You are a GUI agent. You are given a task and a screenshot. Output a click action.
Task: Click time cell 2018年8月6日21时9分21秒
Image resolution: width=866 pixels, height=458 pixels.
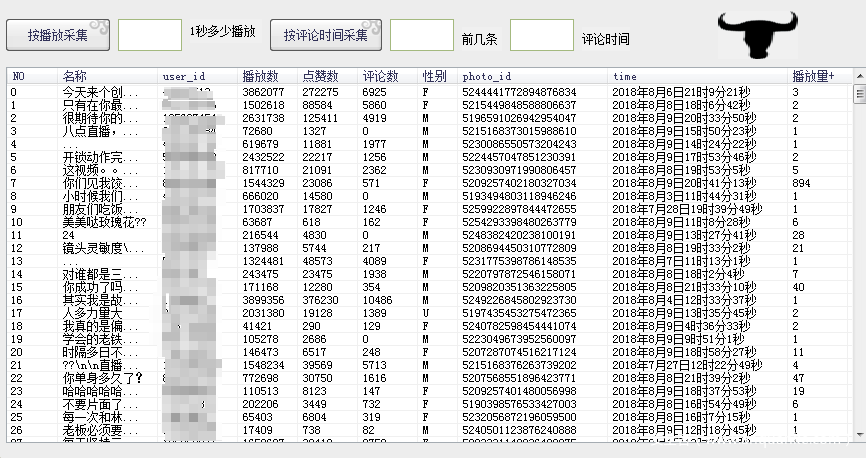click(x=681, y=92)
